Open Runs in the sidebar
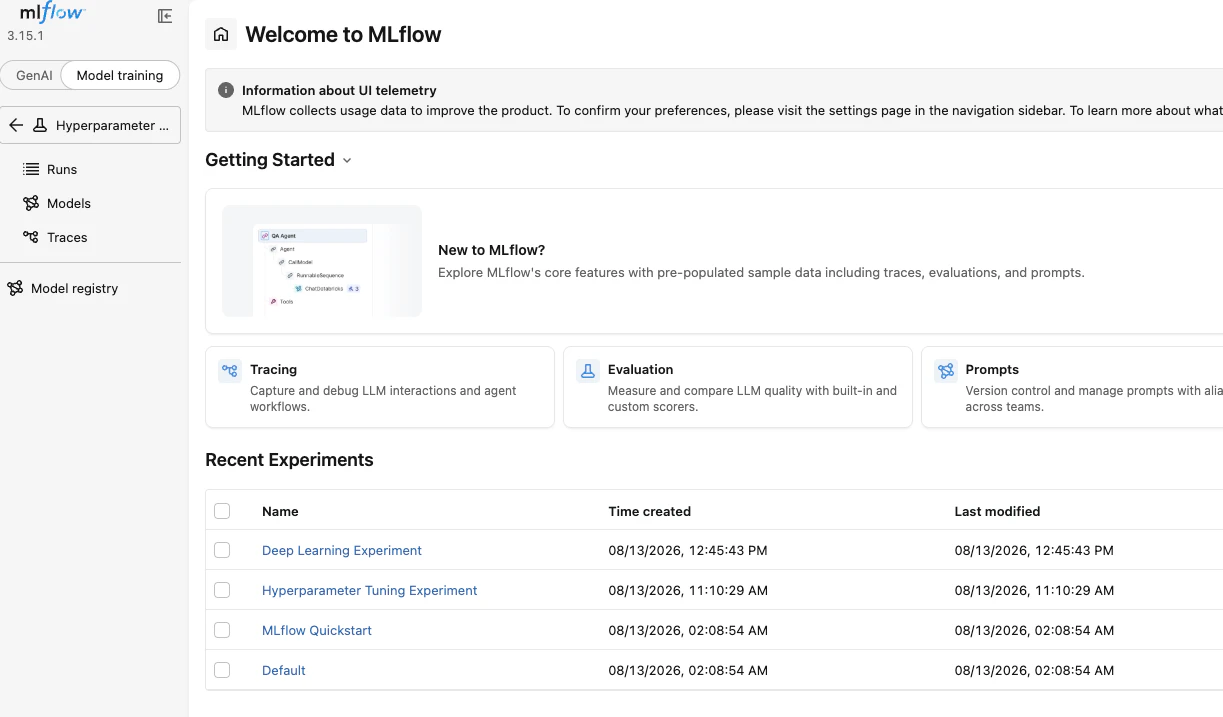Screen dimensions: 1223x717 tap(62, 169)
